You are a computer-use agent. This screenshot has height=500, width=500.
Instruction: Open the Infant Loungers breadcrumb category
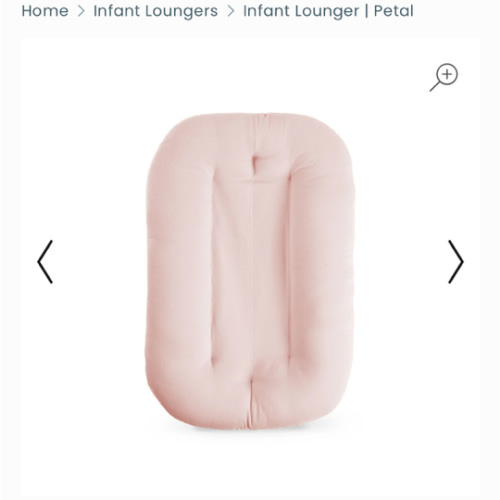pyautogui.click(x=155, y=11)
